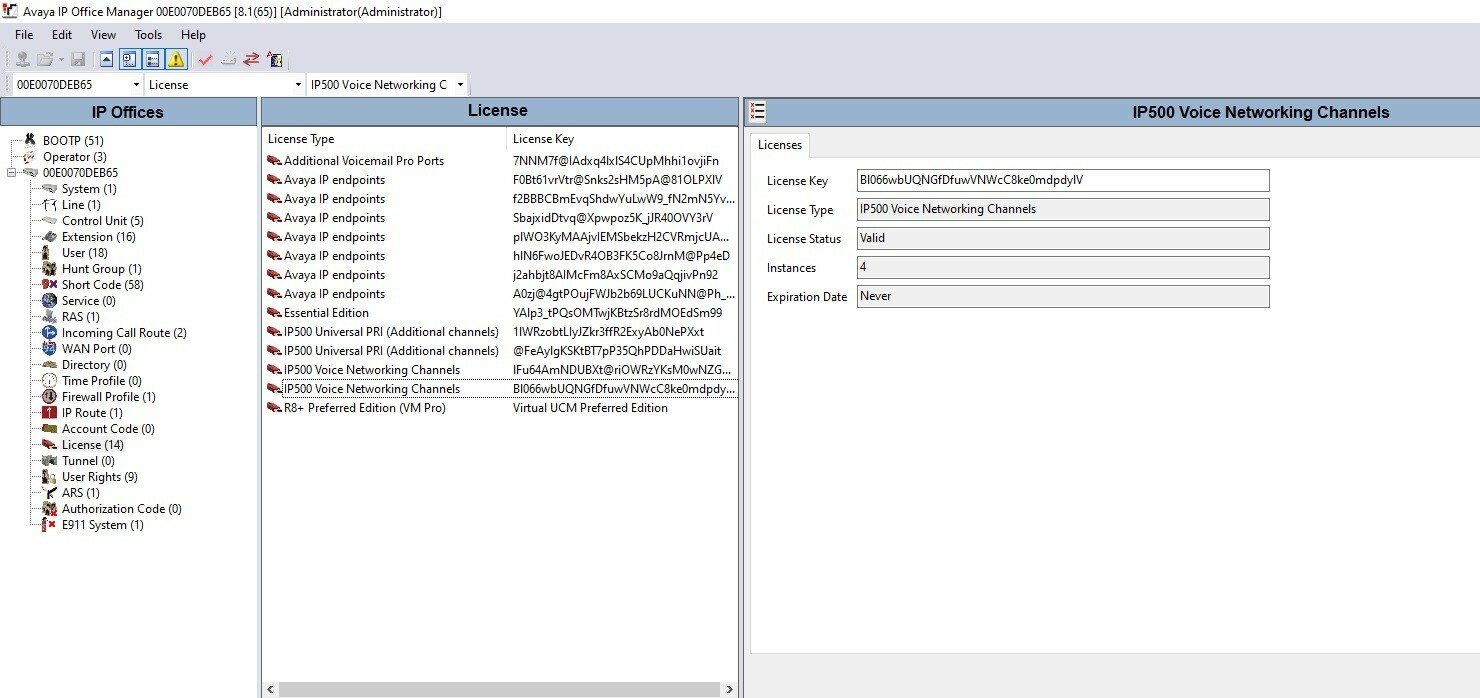Select Authorization Code (0) in the tree

(x=122, y=509)
